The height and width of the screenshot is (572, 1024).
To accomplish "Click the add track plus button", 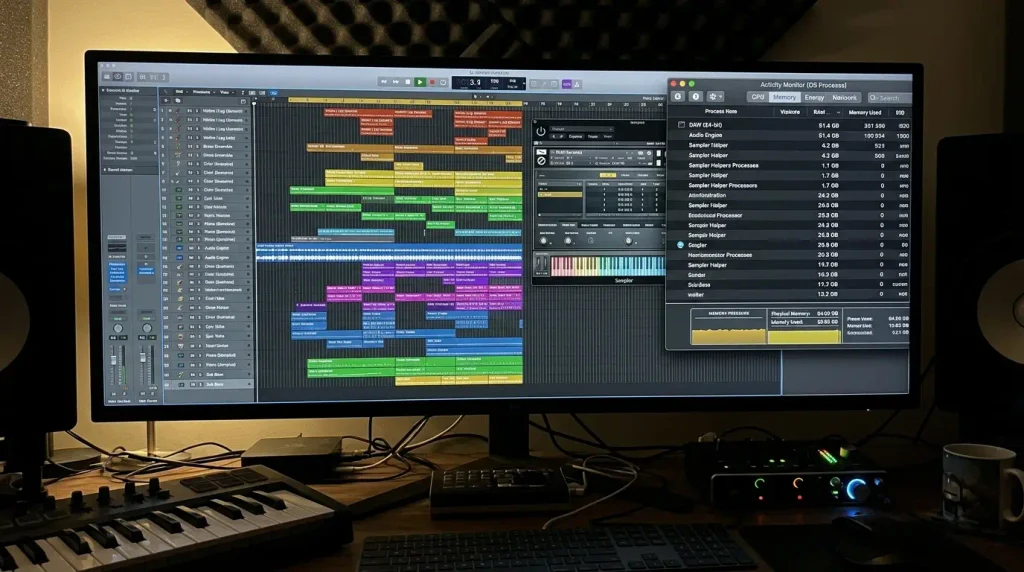I will (x=166, y=101).
